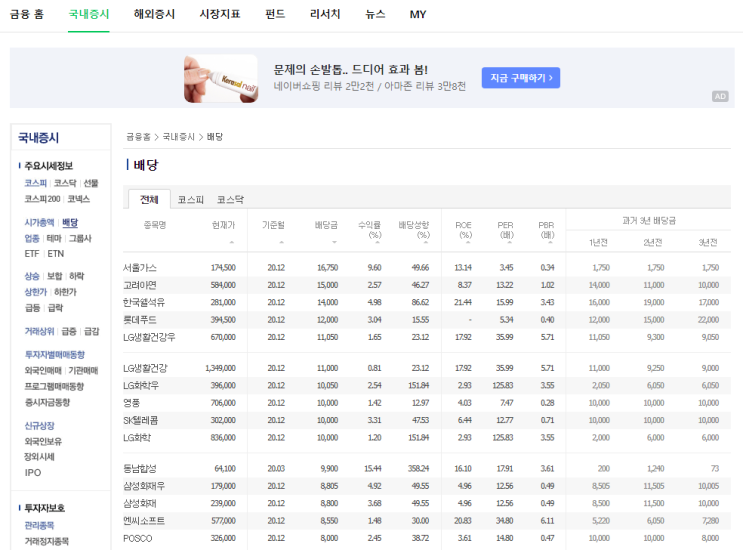Open sidebar 시가총액 link
The width and height of the screenshot is (743, 550).
click(39, 222)
